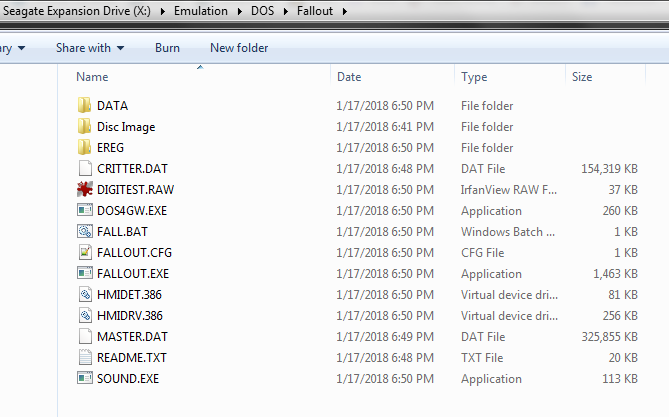The image size is (669, 417).
Task: Select the EREG folder name
Action: (110, 148)
